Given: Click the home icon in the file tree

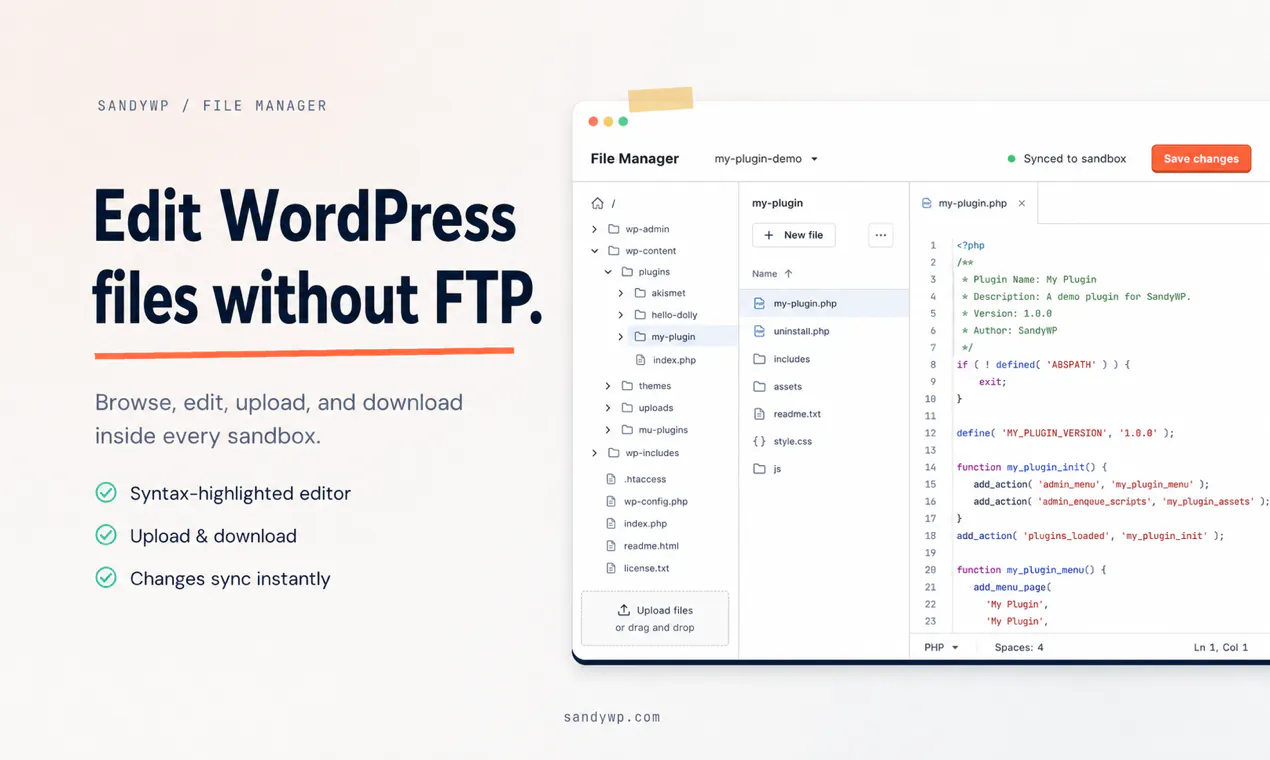Looking at the screenshot, I should click(597, 203).
